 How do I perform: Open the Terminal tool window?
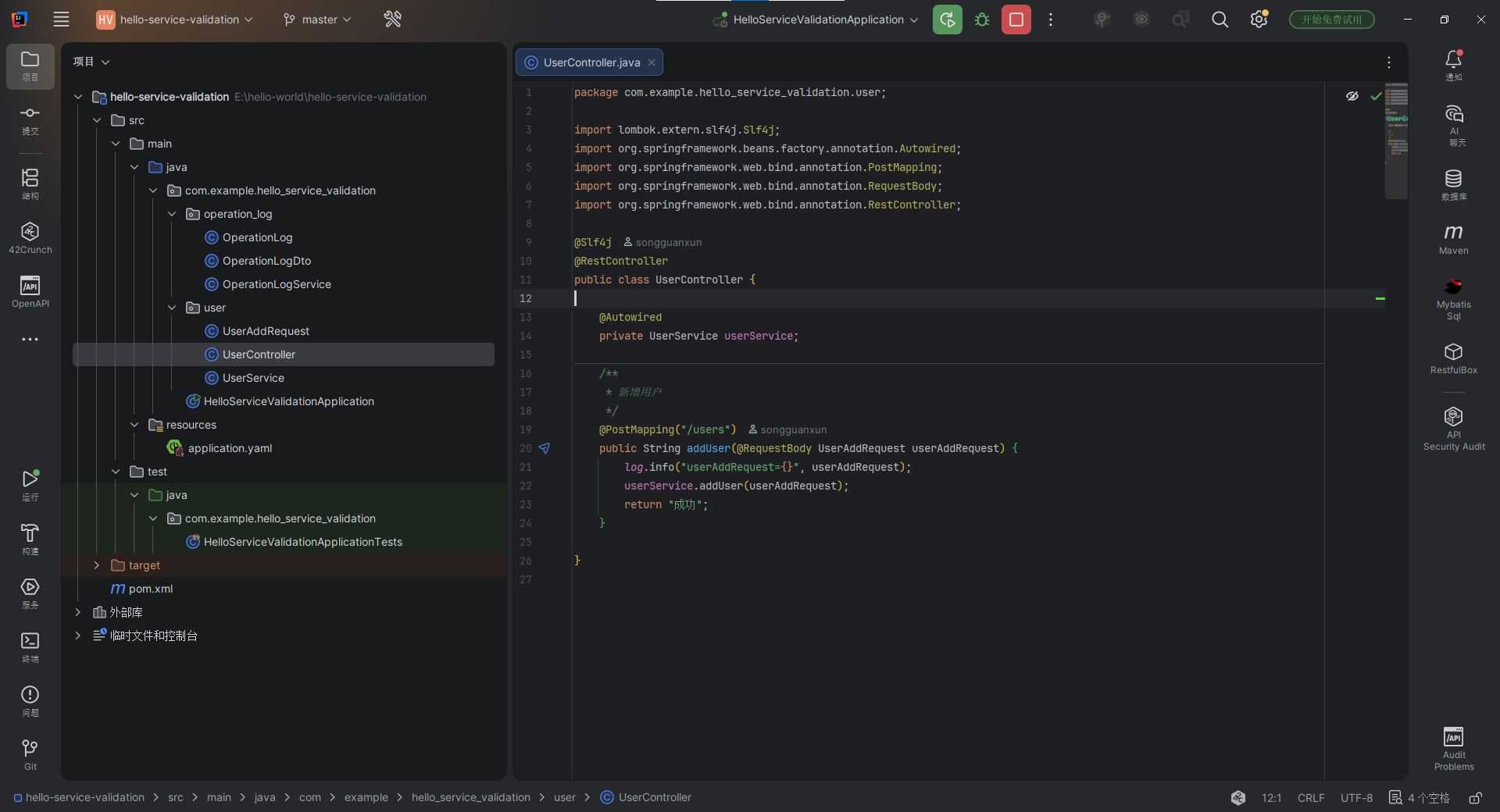pos(30,646)
